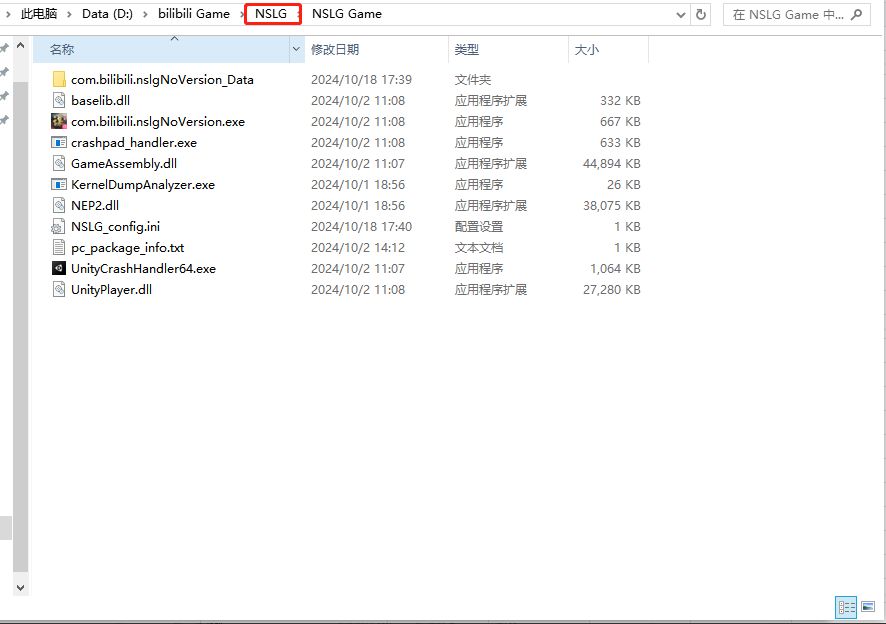Refresh the current folder view
Viewport: 886px width, 624px height.
(x=701, y=14)
